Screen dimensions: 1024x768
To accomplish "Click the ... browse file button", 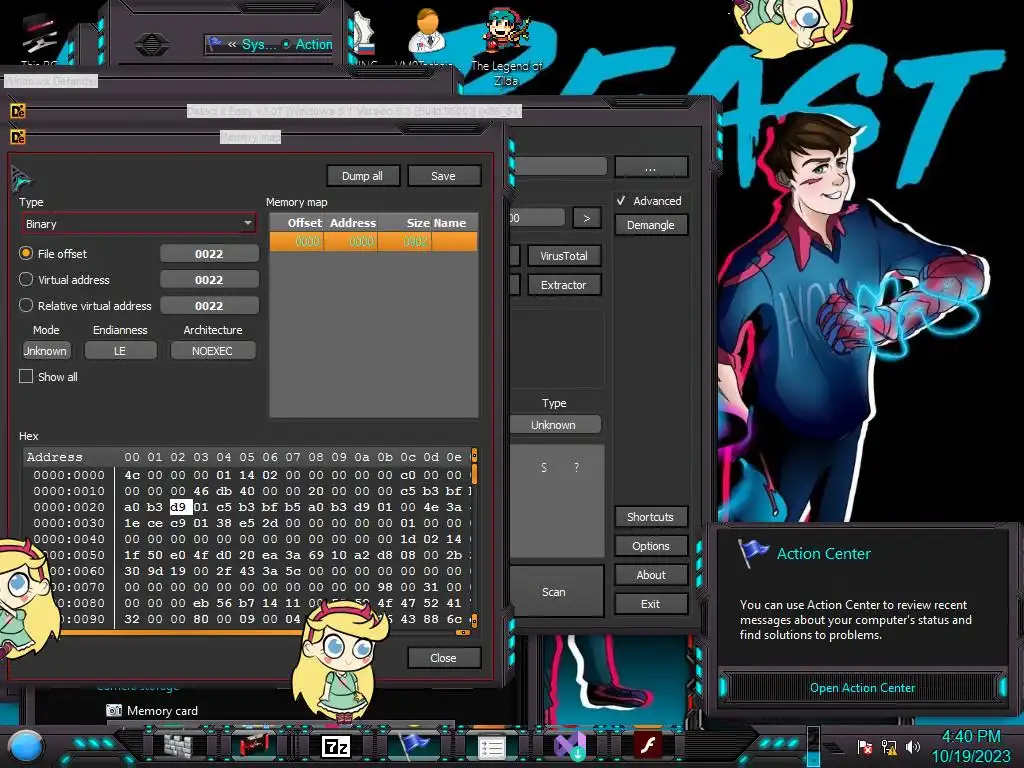I will pos(650,167).
